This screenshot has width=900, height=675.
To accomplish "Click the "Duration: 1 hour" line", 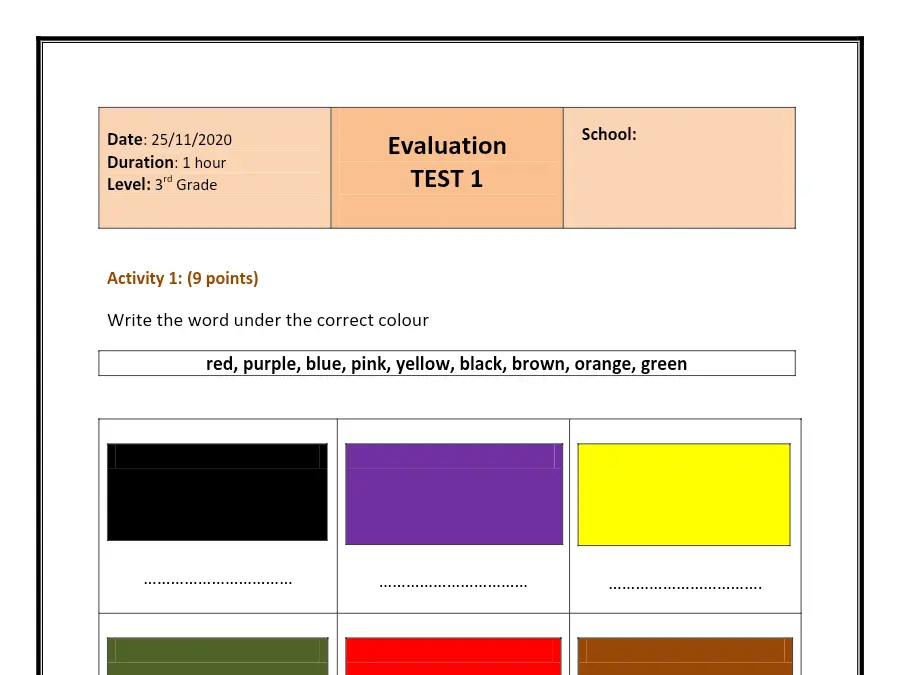I will 166,162.
